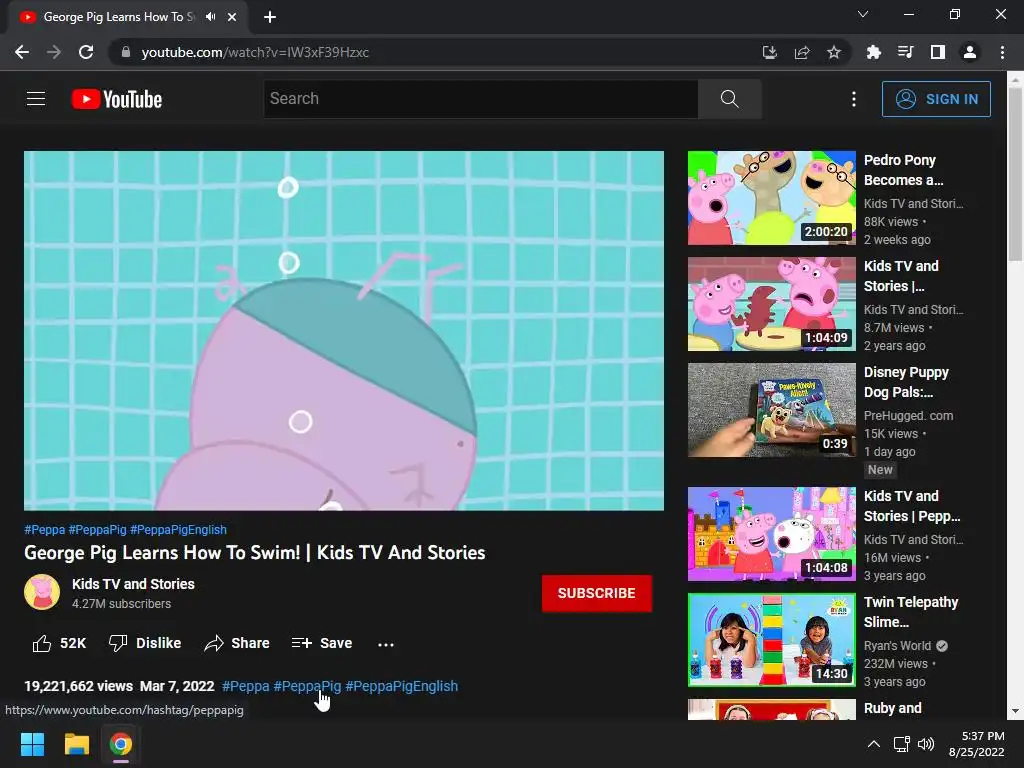Open Windows Start menu

point(32,744)
